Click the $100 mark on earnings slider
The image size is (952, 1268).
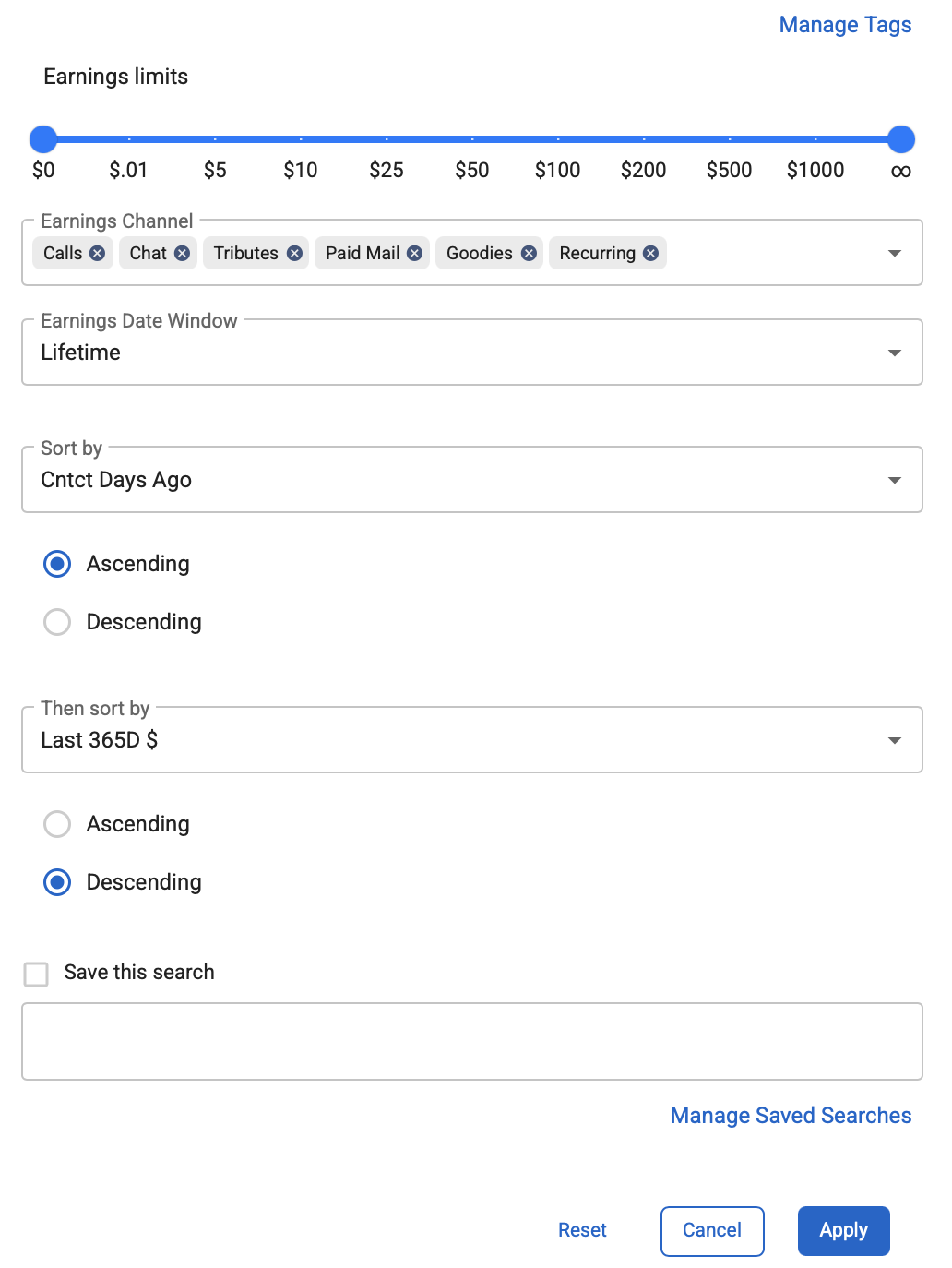(x=558, y=139)
